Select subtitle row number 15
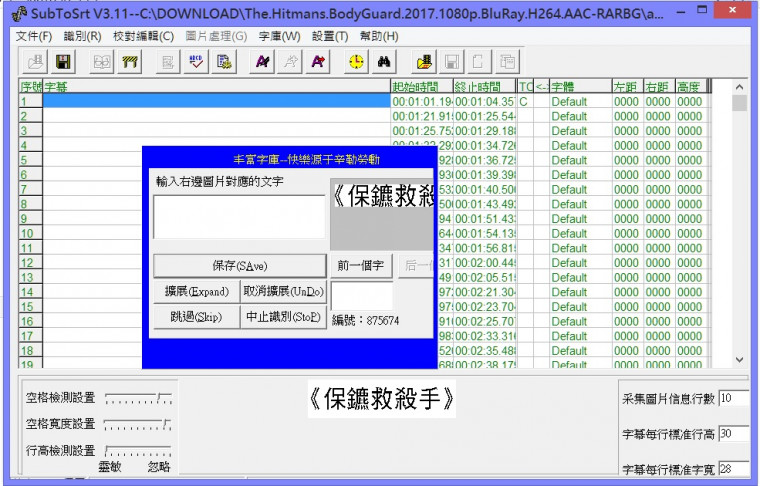760x486 pixels. [31, 307]
